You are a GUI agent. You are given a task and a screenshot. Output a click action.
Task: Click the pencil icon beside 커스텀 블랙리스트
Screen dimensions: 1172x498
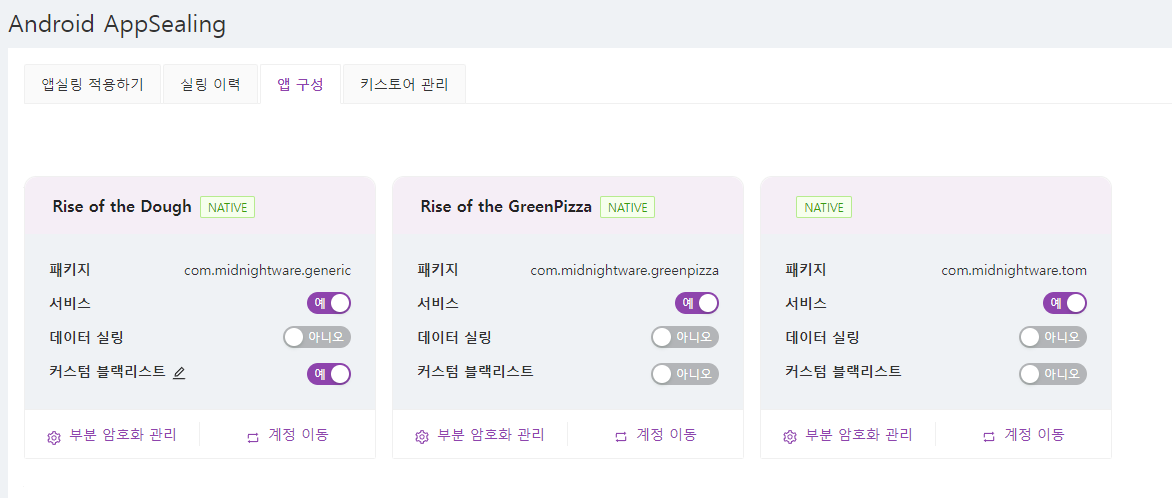tap(180, 373)
